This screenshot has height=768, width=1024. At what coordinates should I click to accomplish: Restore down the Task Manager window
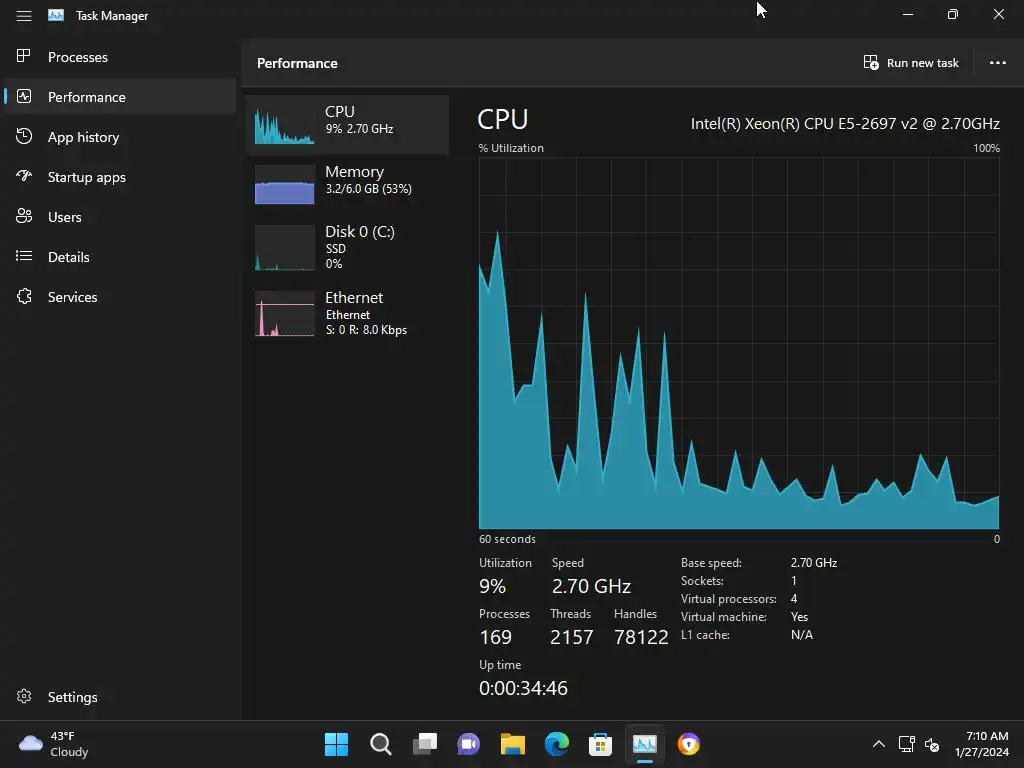(x=953, y=14)
